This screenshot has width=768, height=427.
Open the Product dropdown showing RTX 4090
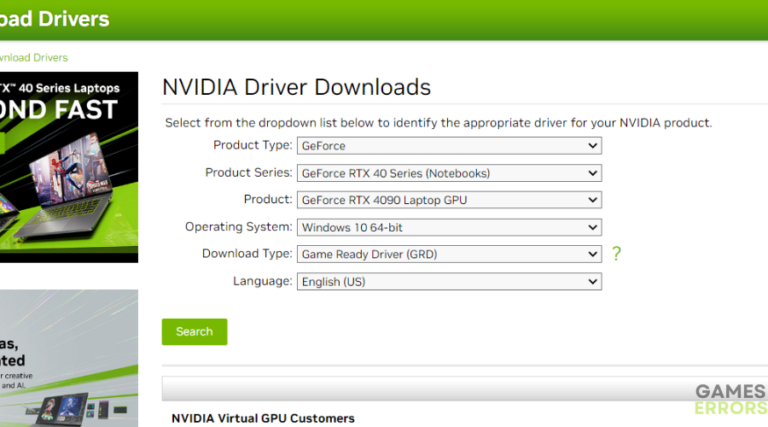[449, 200]
